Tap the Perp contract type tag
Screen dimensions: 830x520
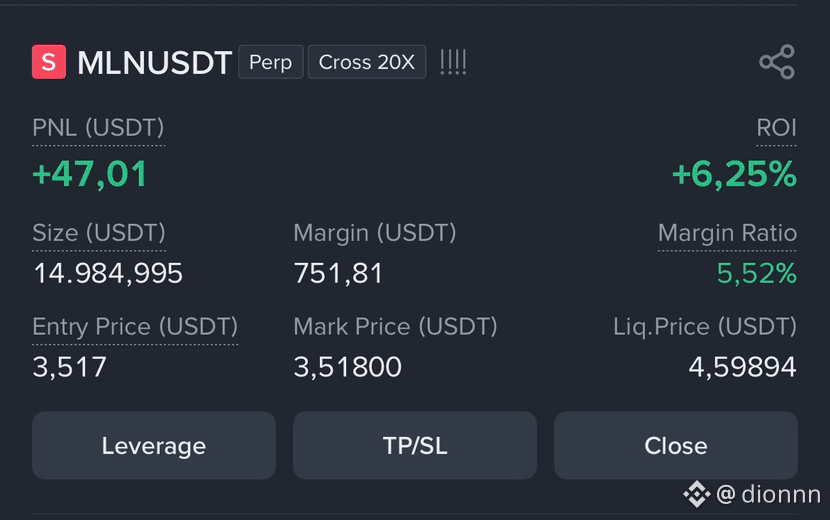[x=270, y=62]
